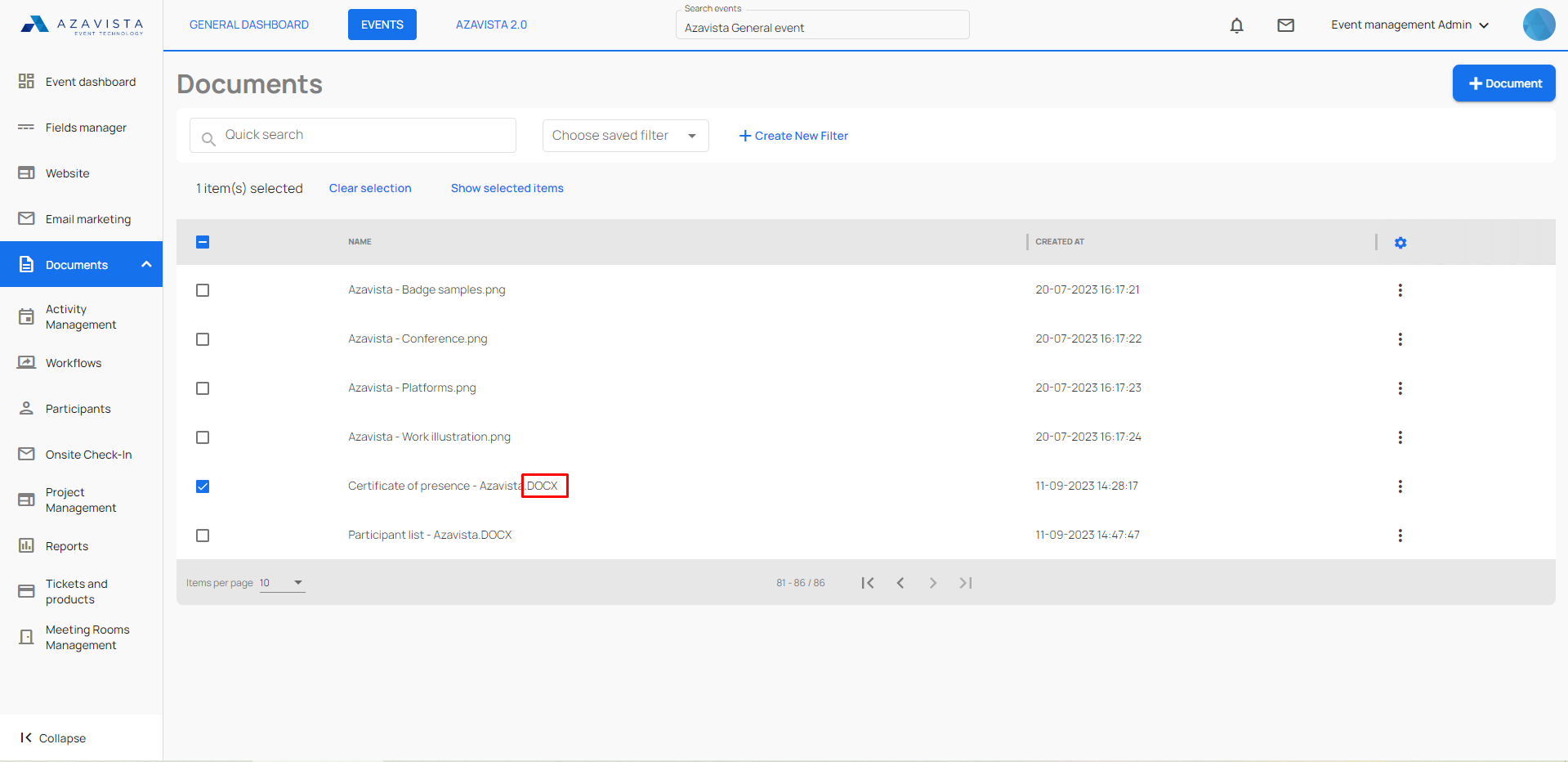Open Activity Management in sidebar
Viewport: 1568px width, 762px height.
pyautogui.click(x=81, y=316)
